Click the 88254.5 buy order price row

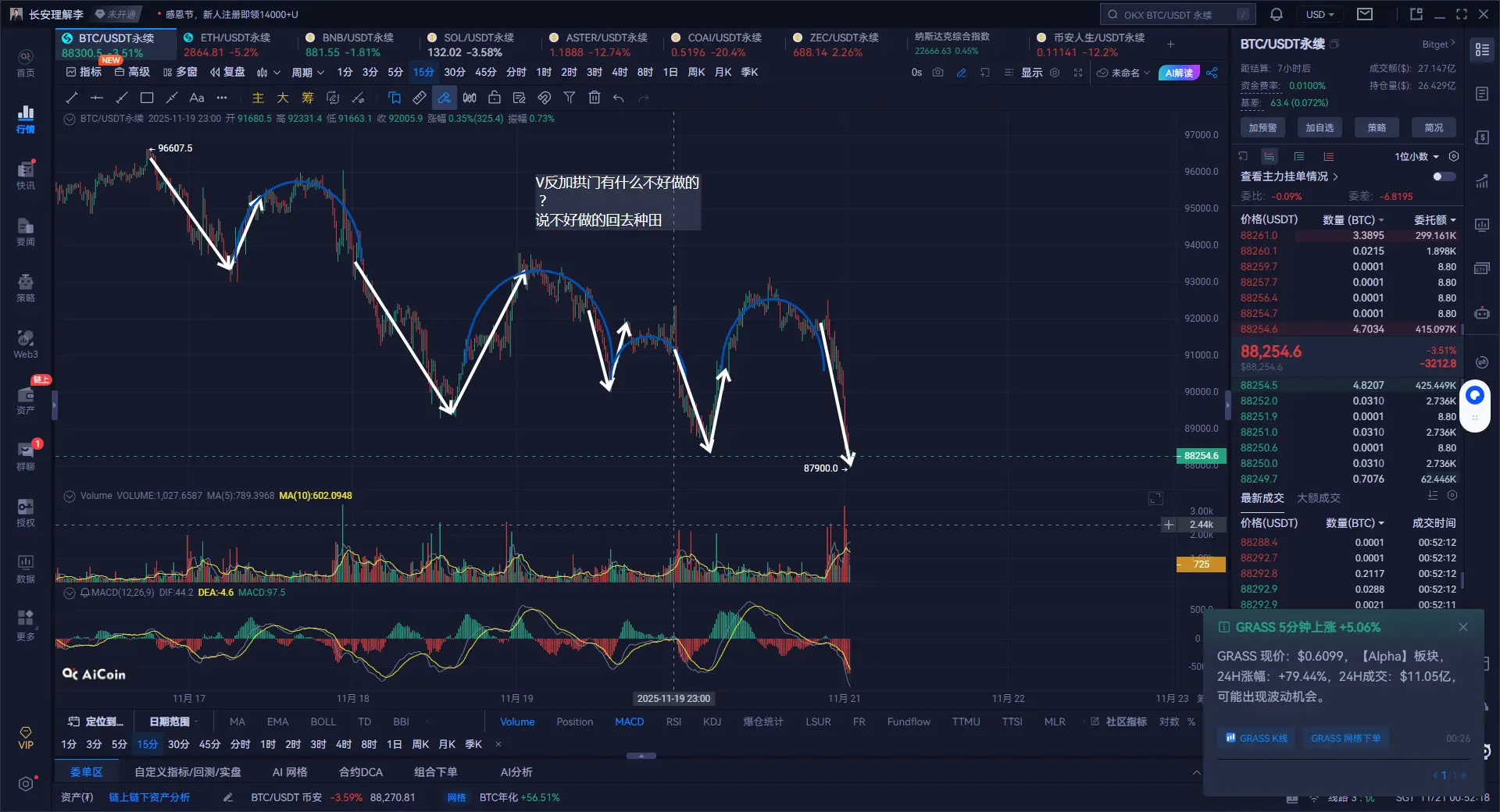[x=1348, y=385]
